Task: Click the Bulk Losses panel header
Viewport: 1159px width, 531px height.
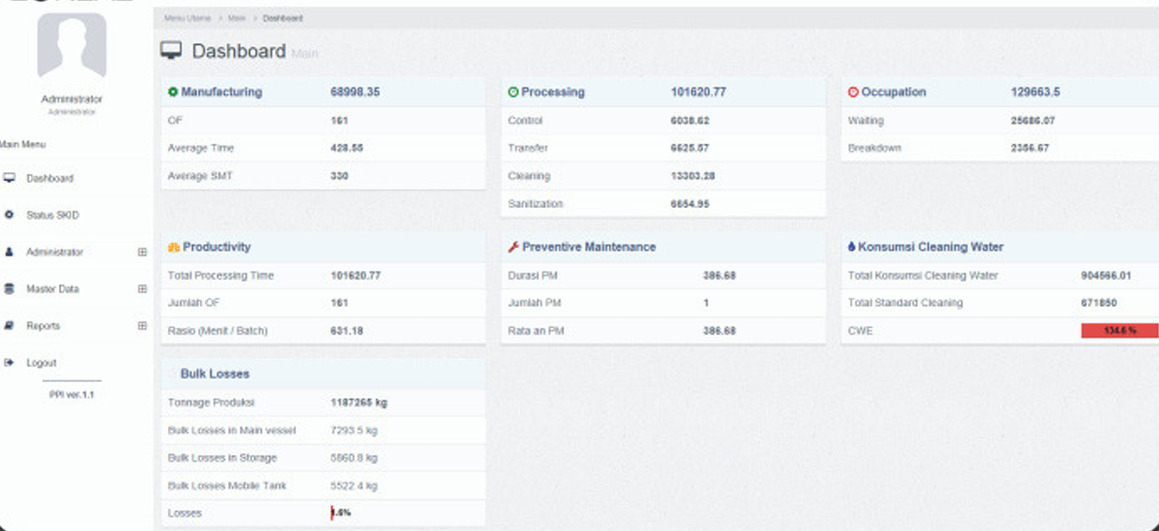Action: (x=215, y=374)
